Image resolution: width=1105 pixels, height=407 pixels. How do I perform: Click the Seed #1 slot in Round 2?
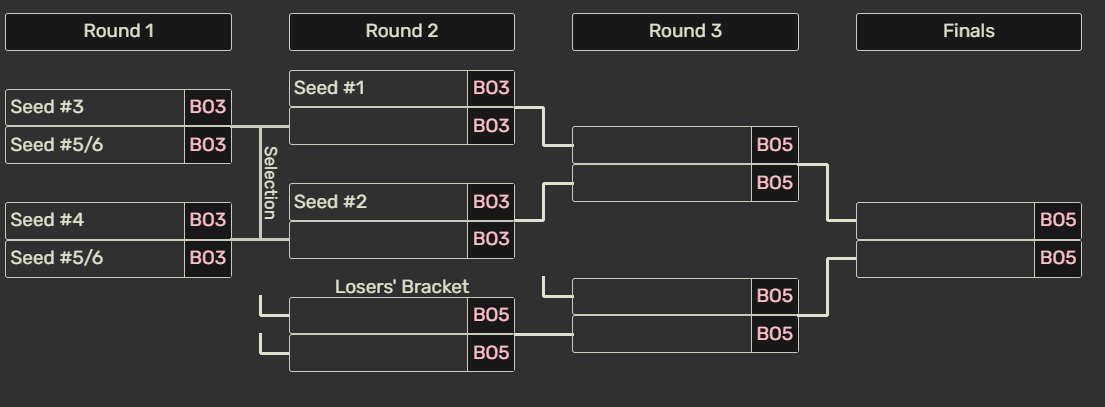(x=378, y=88)
